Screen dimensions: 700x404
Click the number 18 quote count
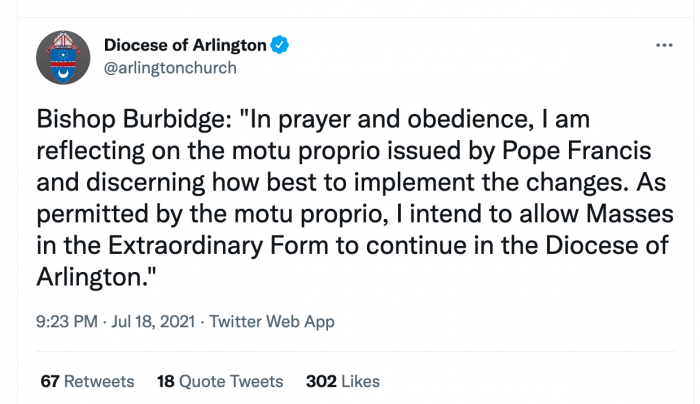pyautogui.click(x=166, y=381)
